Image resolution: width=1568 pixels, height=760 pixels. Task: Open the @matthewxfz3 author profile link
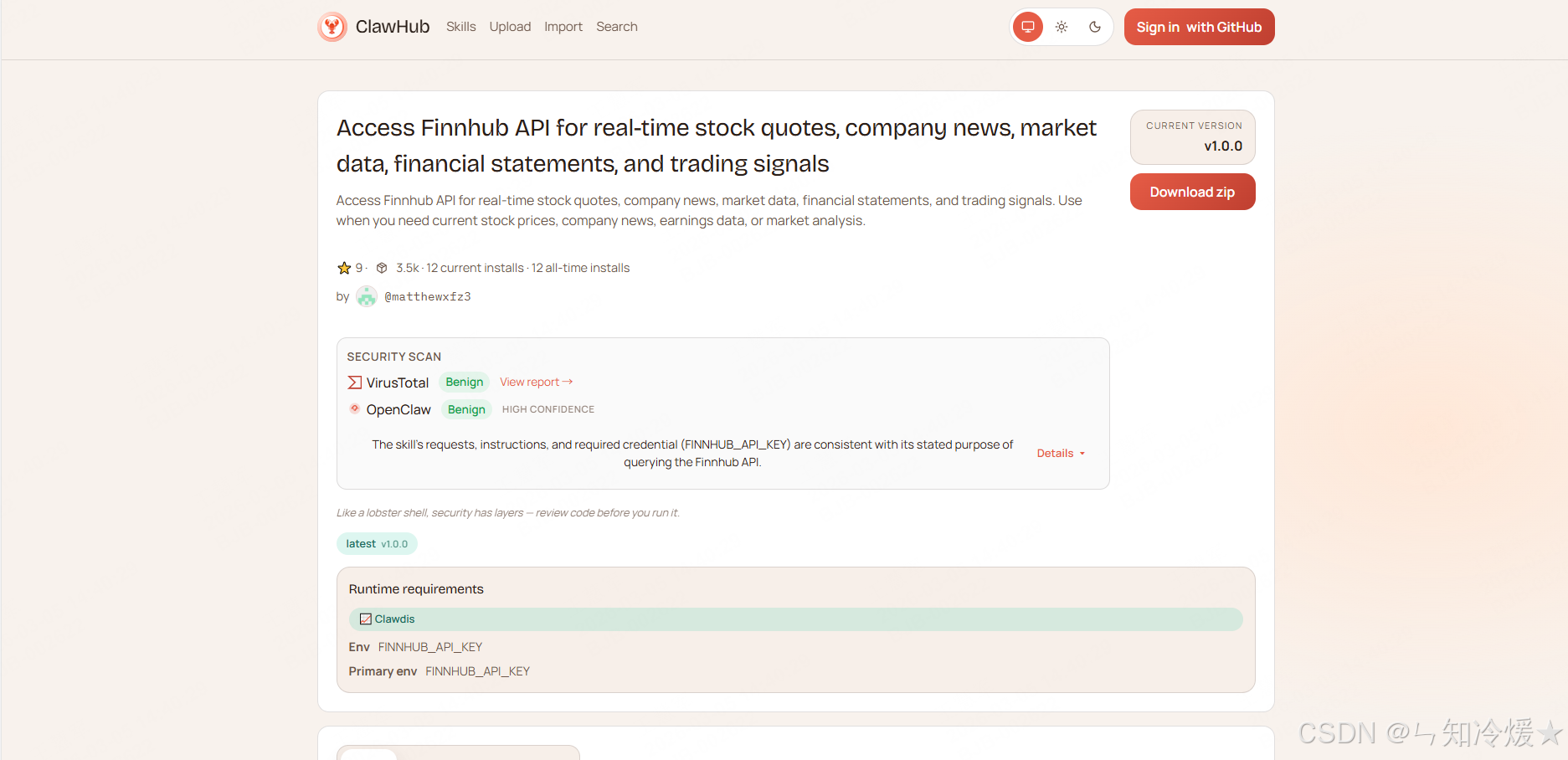click(428, 296)
